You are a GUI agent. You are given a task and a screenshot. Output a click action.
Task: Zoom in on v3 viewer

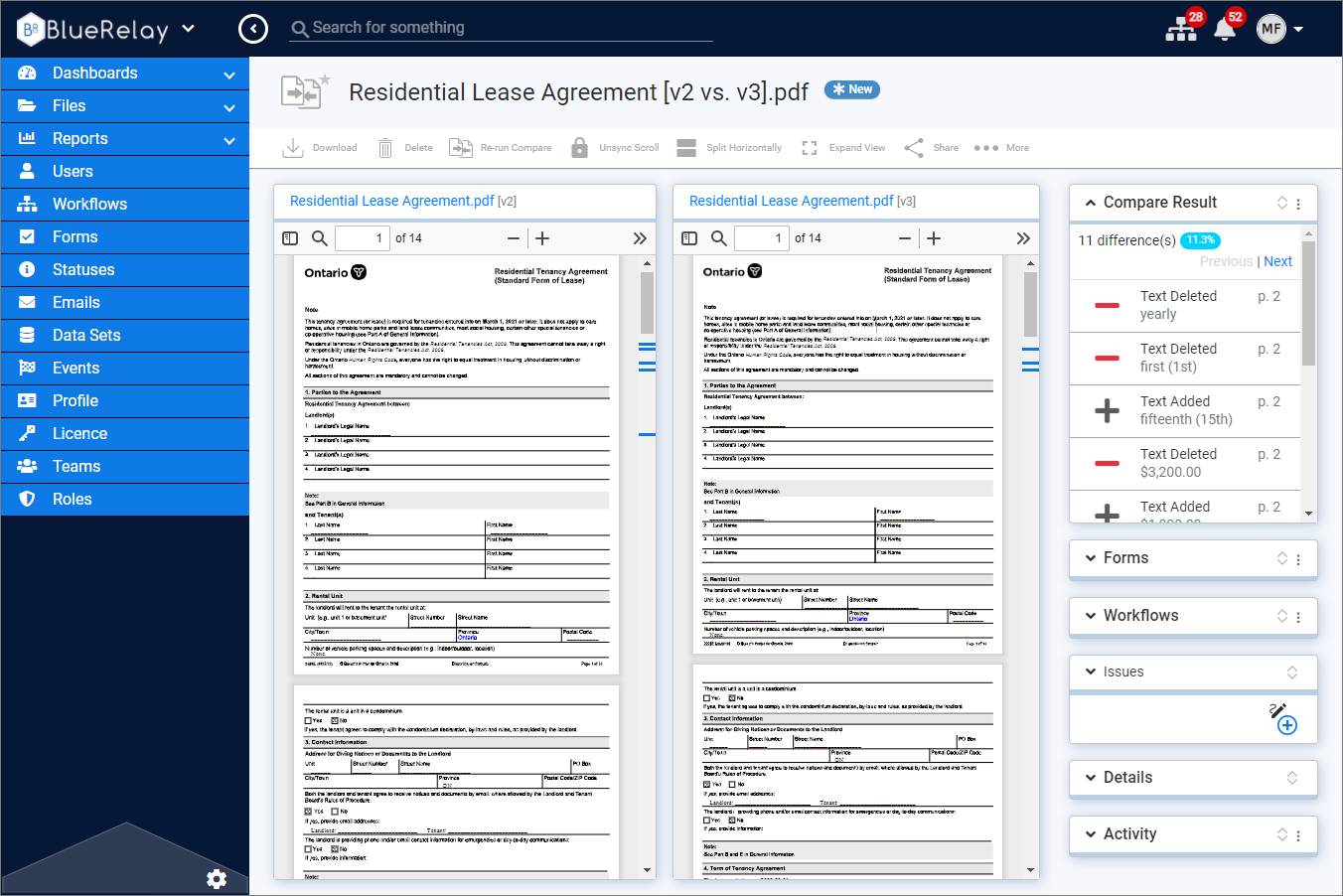click(x=934, y=238)
